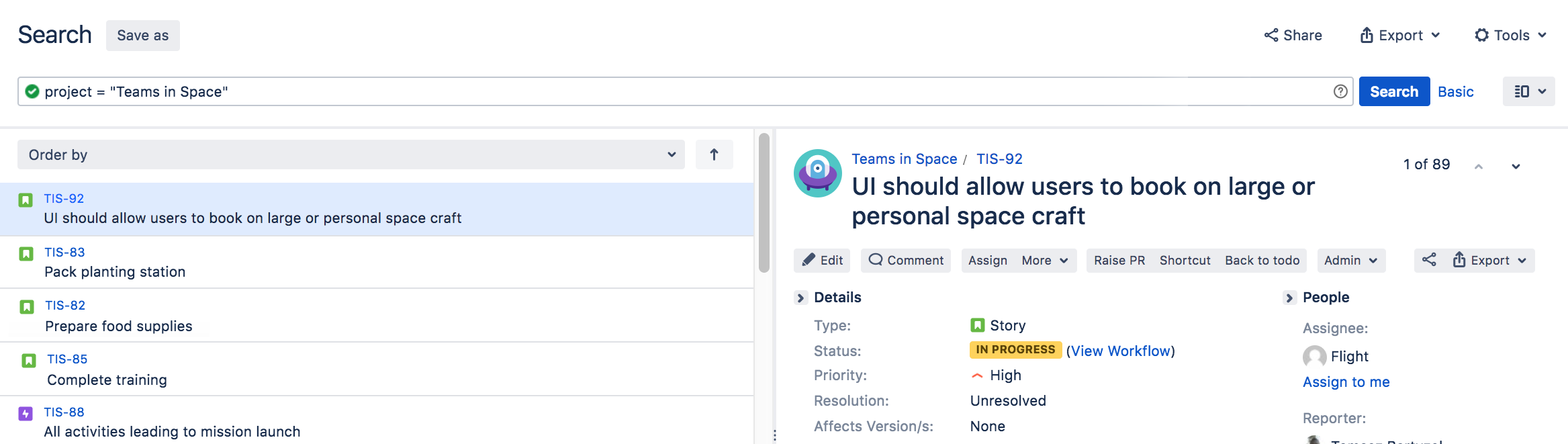The height and width of the screenshot is (444, 1568).
Task: Click the Back to todo button
Action: tap(1262, 260)
